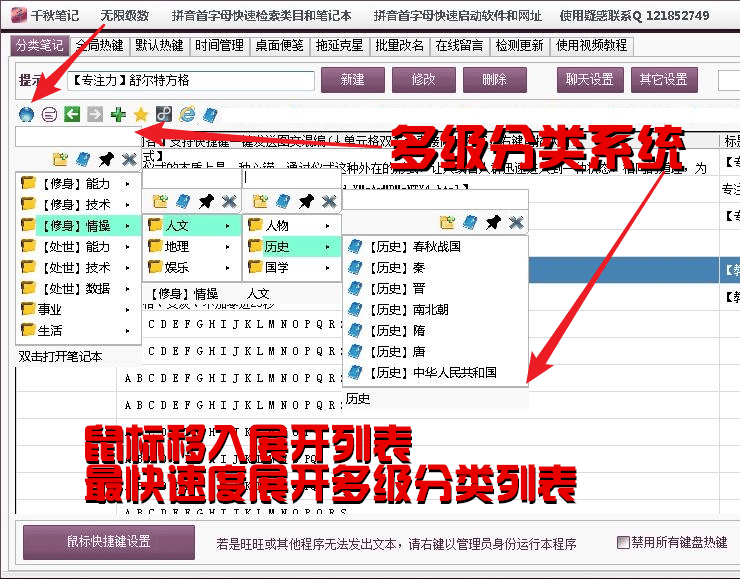Switch to 默认热键 tab

[x=159, y=45]
